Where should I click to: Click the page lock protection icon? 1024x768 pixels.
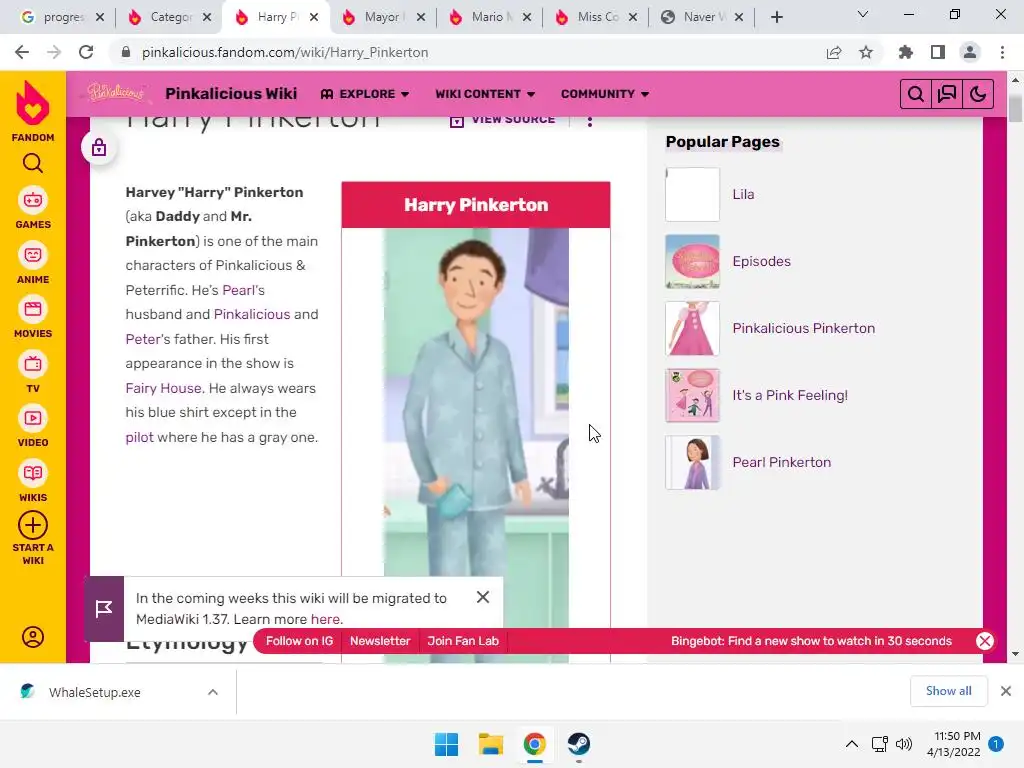point(99,148)
